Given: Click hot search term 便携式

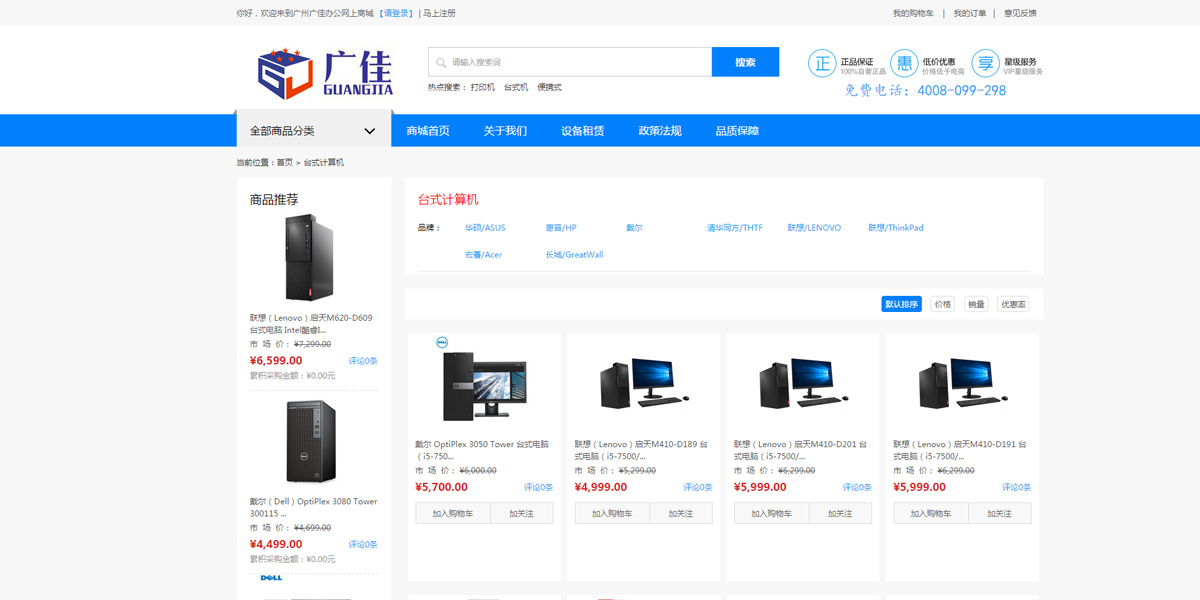Looking at the screenshot, I should 549,87.
